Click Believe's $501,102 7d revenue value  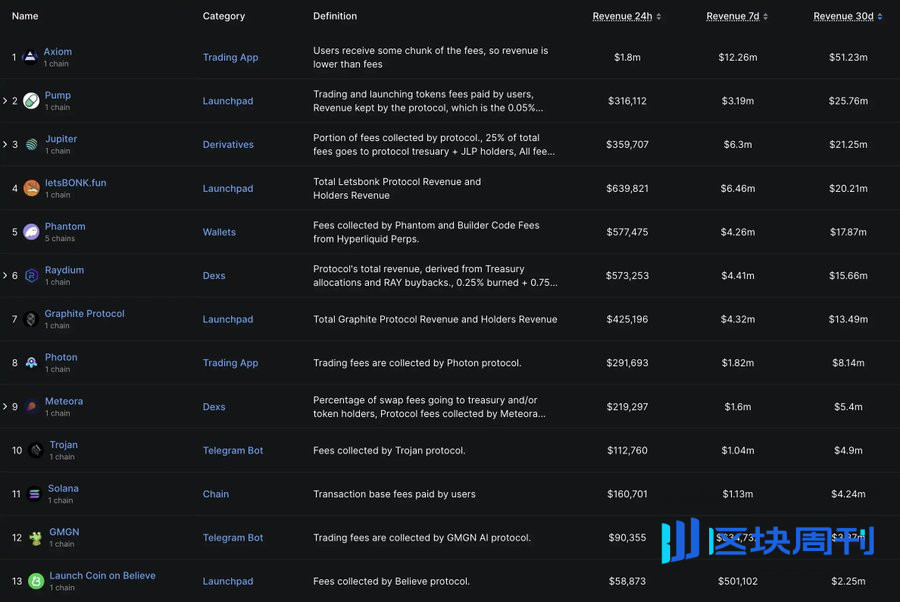(738, 581)
